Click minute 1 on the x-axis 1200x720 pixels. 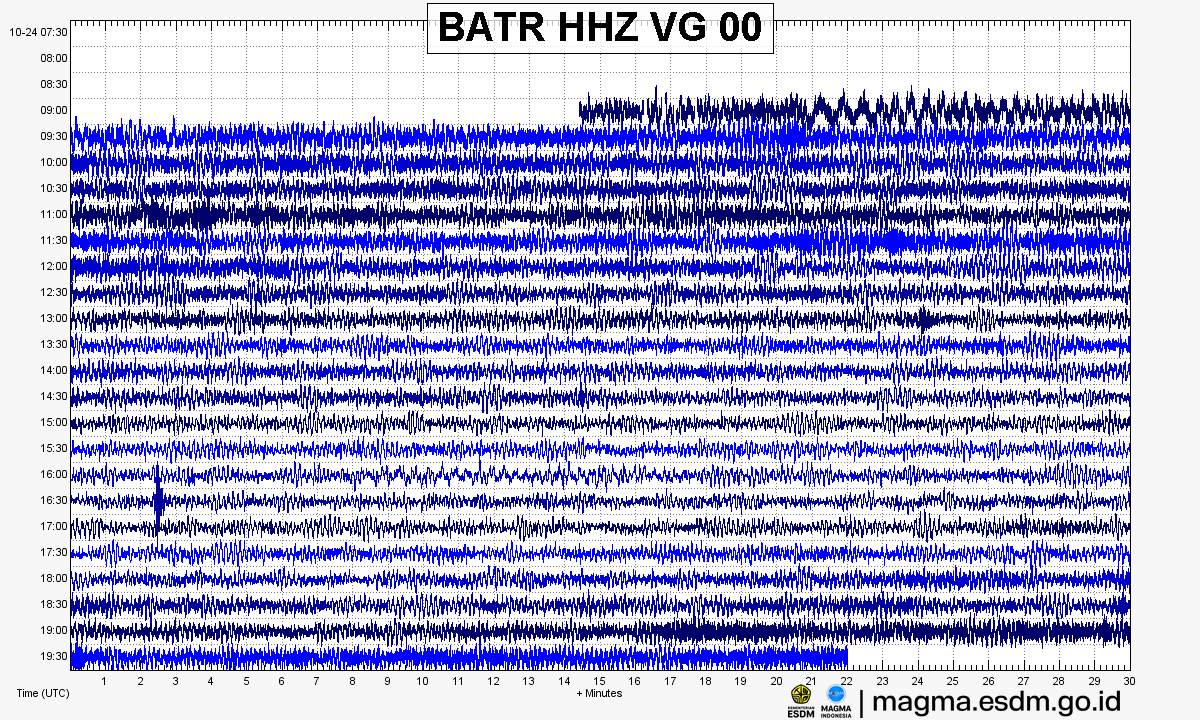tap(105, 681)
